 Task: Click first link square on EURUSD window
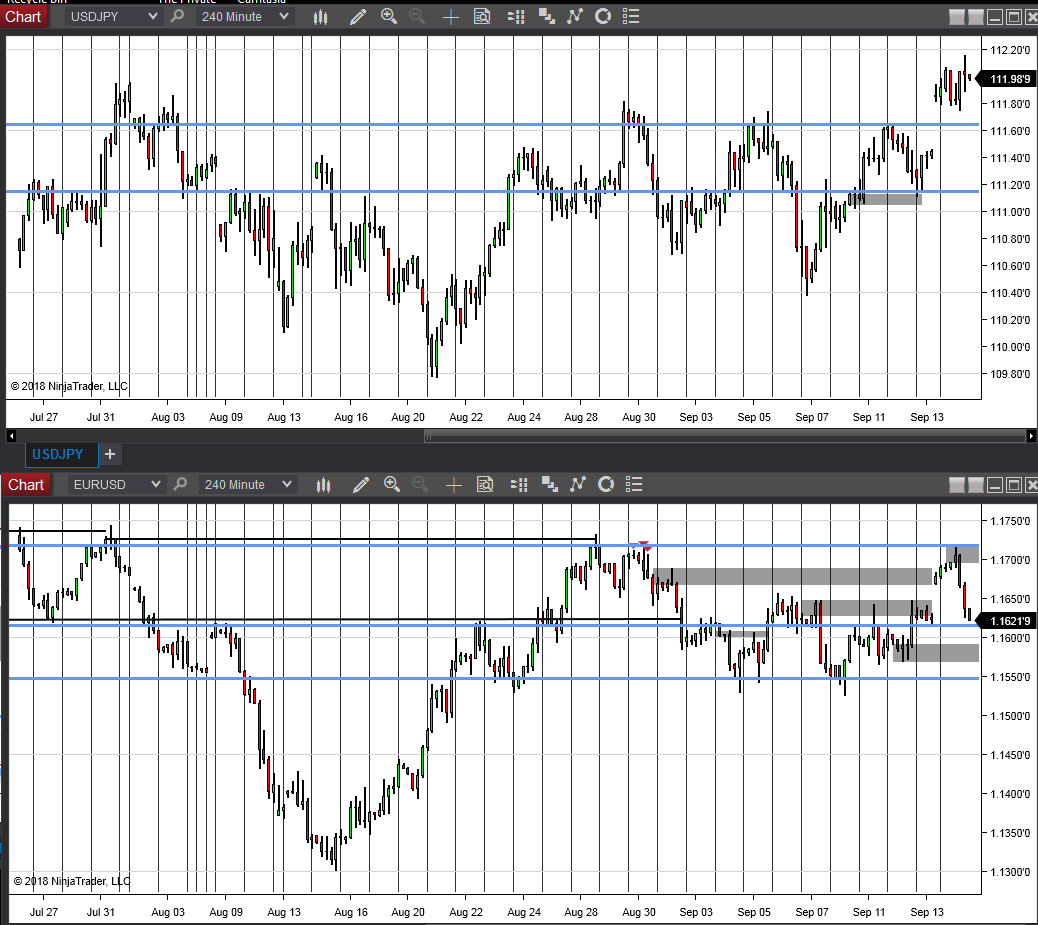pyautogui.click(x=957, y=485)
